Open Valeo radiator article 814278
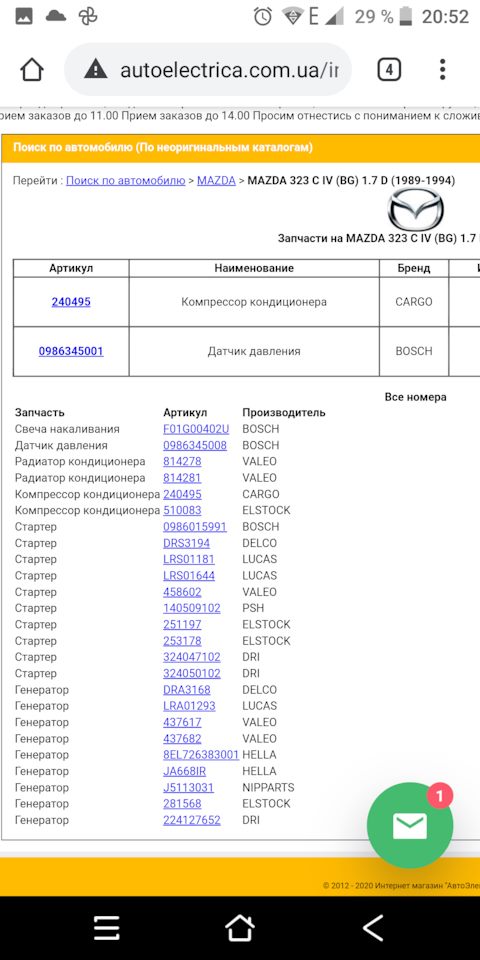The image size is (480, 960). (182, 461)
